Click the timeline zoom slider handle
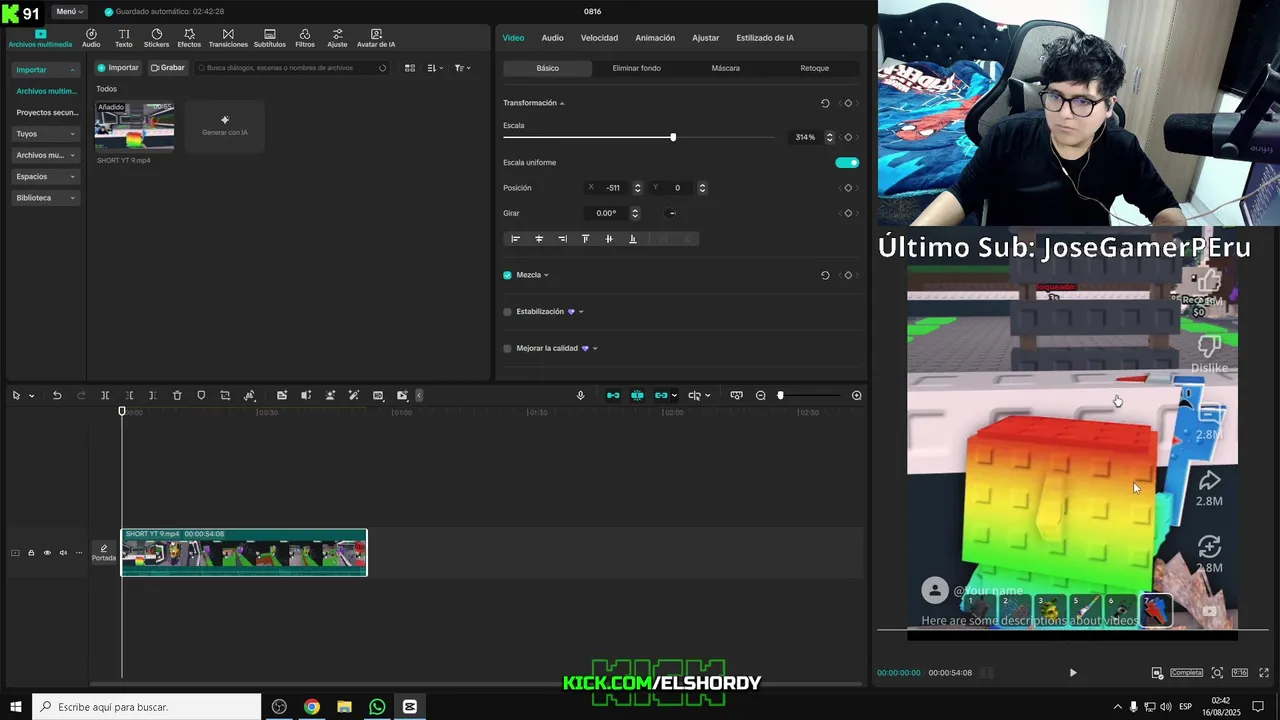Viewport: 1280px width, 720px height. pyautogui.click(x=781, y=396)
